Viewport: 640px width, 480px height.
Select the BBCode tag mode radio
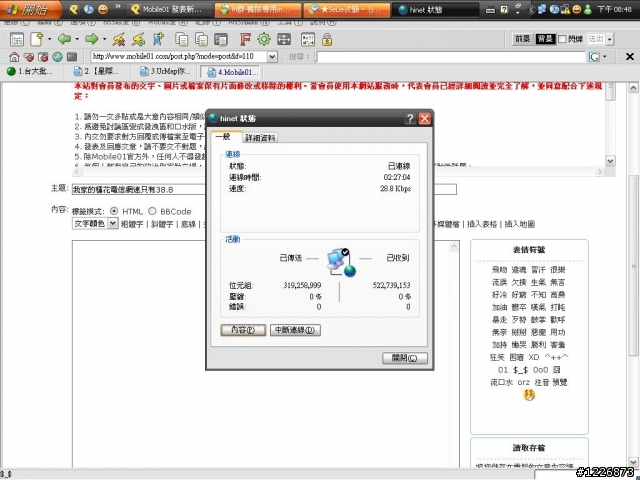tap(152, 211)
